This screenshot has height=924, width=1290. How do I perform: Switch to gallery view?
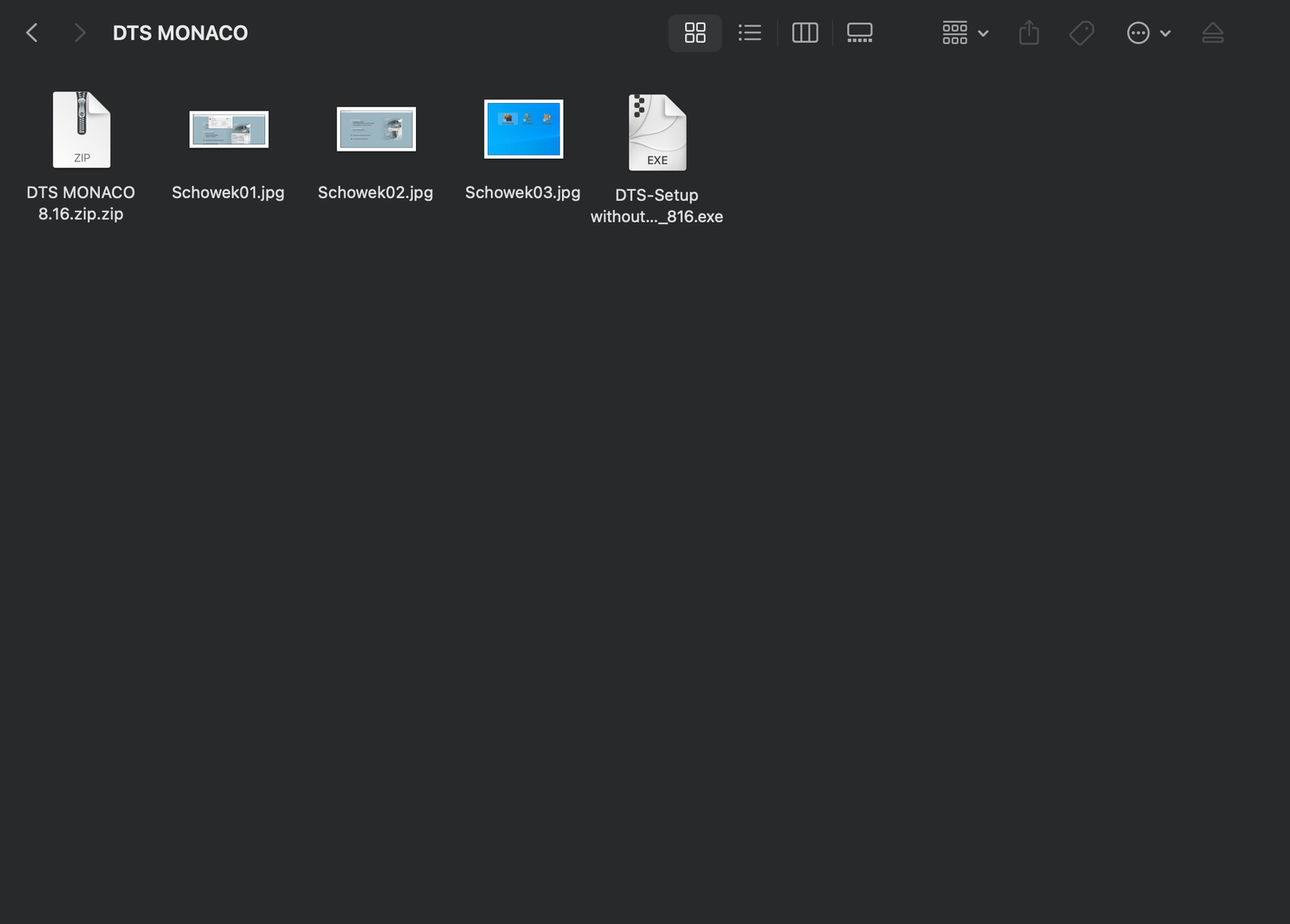[x=859, y=33]
